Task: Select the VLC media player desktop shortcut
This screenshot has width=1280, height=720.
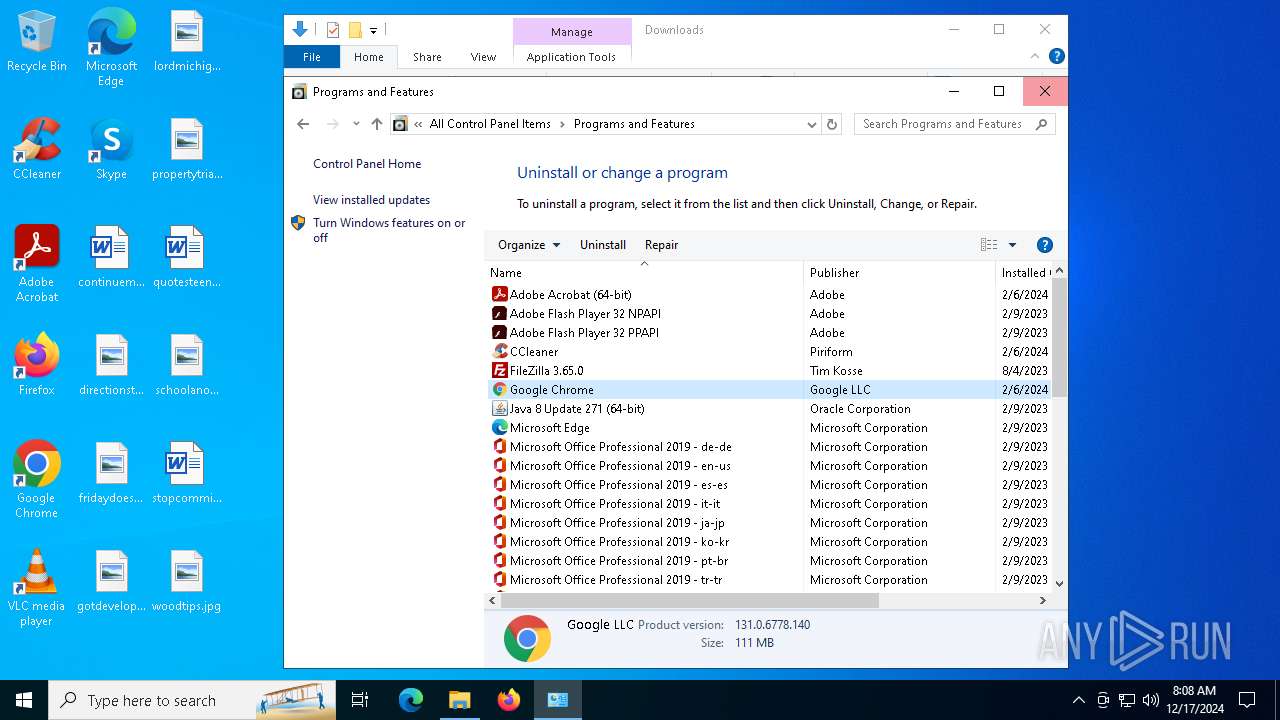Action: click(x=37, y=587)
